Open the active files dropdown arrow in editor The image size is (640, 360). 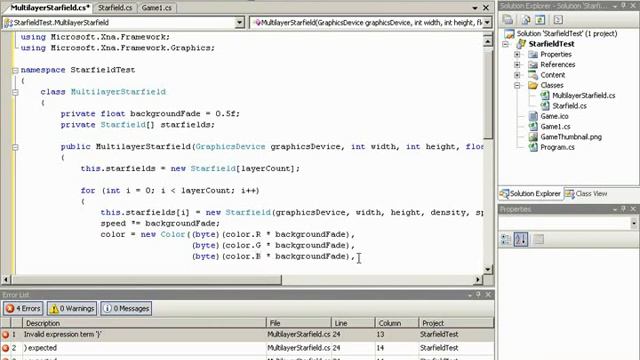tap(475, 8)
